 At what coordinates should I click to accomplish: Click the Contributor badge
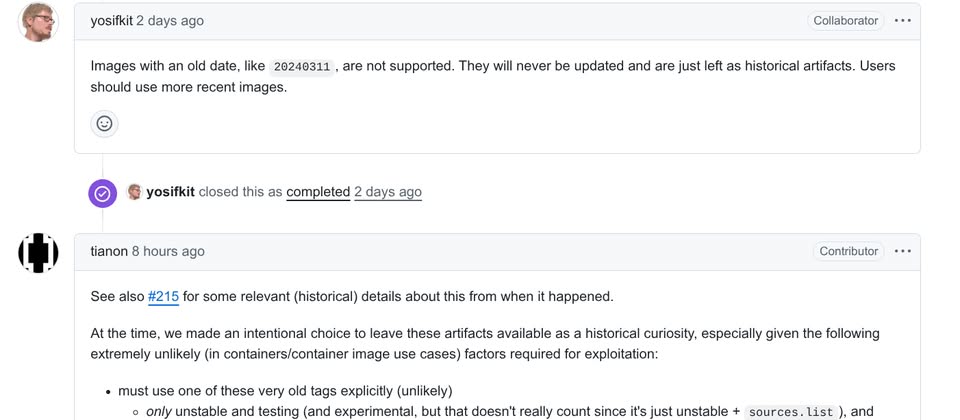[x=849, y=251]
